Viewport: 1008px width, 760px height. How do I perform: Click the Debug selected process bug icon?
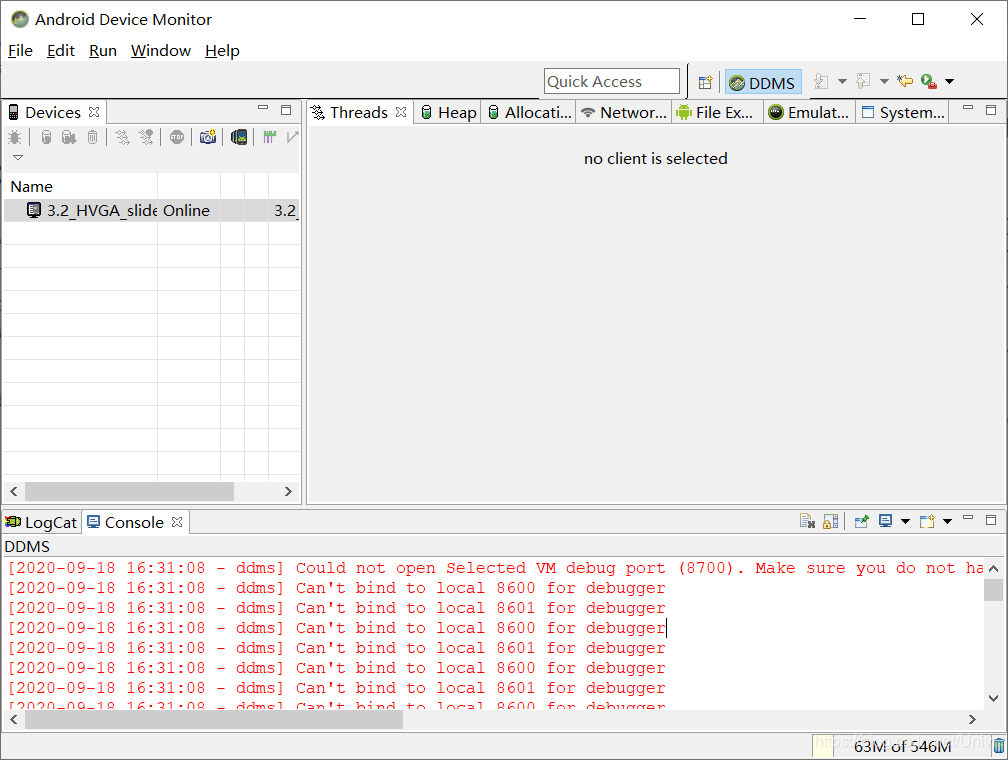[x=15, y=137]
